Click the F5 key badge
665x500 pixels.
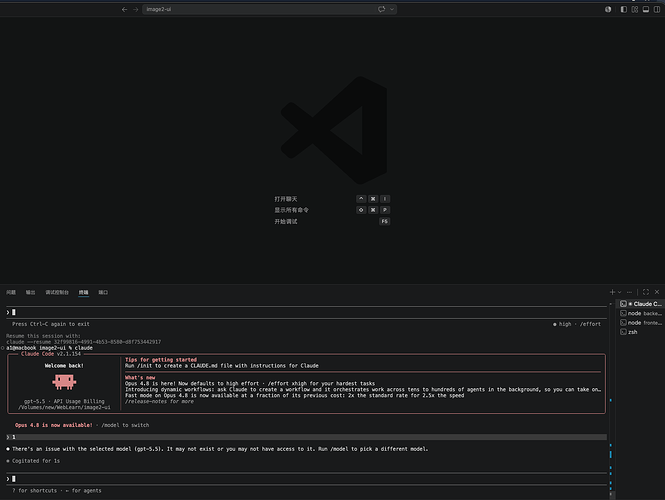(384, 221)
